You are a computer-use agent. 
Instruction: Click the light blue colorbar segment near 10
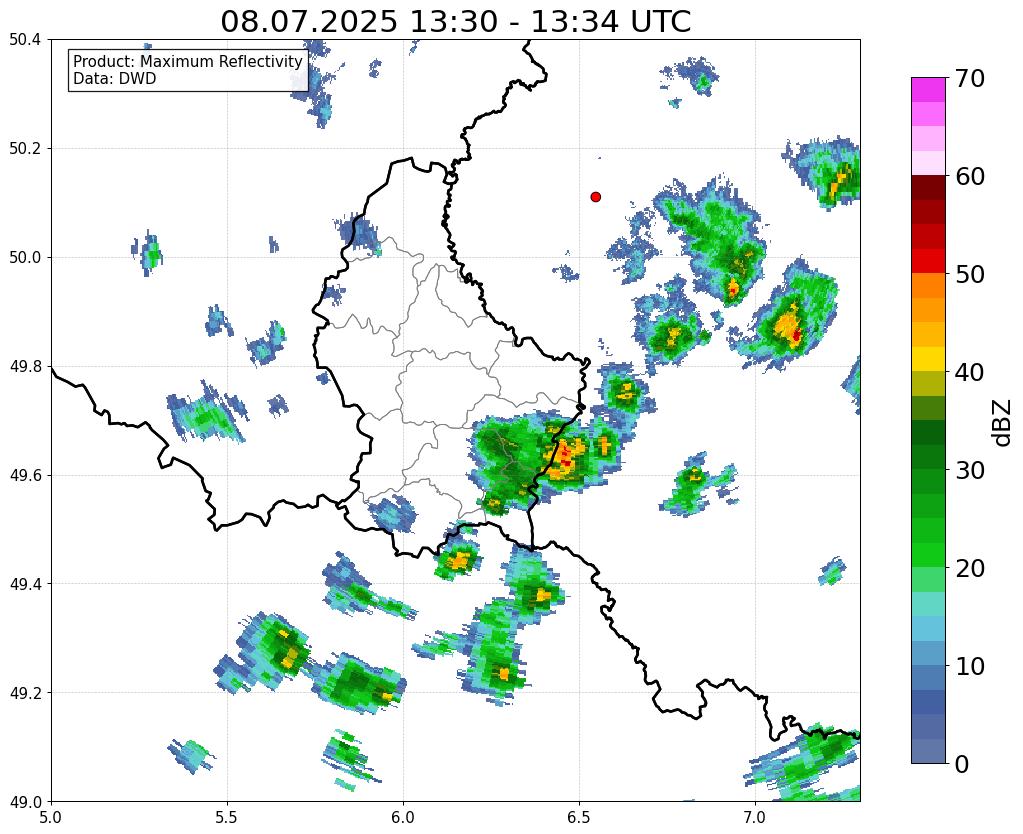pos(928,653)
